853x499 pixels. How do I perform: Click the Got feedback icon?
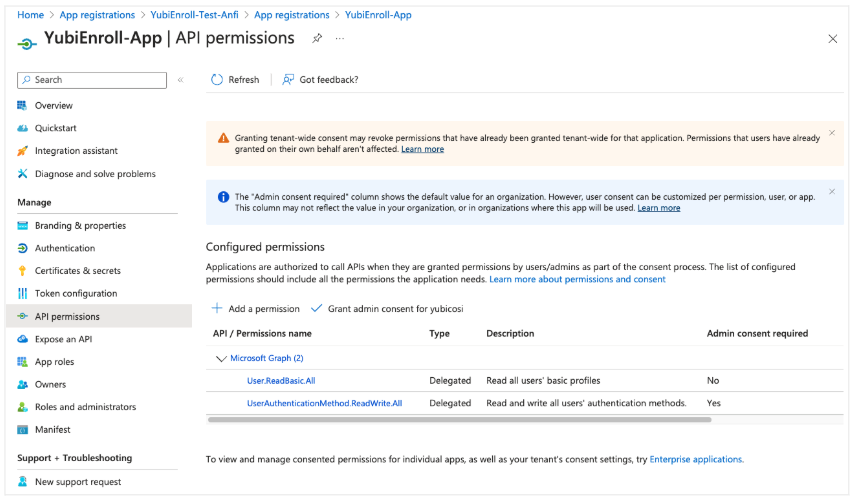(288, 80)
